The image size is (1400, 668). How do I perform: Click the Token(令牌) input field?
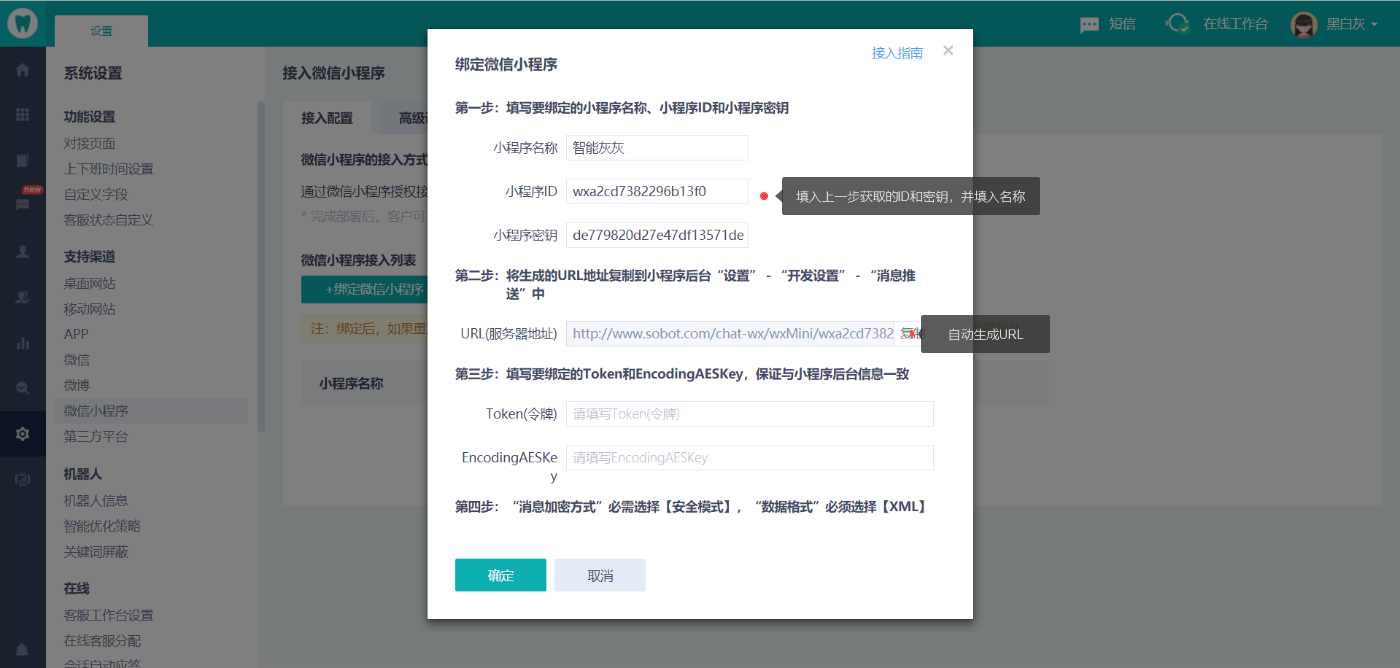(x=749, y=414)
